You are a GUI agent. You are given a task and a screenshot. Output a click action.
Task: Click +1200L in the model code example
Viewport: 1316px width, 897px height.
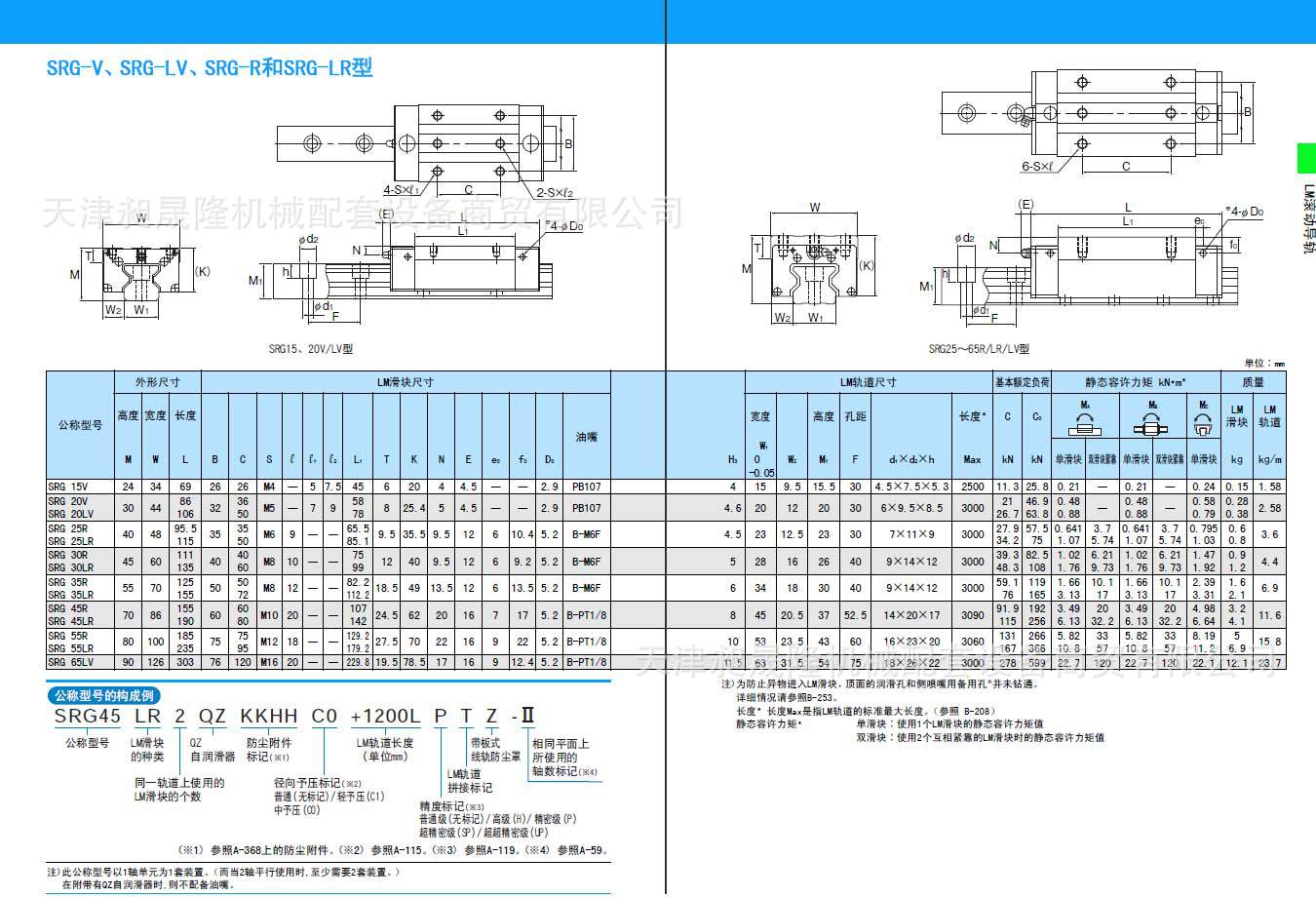click(x=384, y=717)
